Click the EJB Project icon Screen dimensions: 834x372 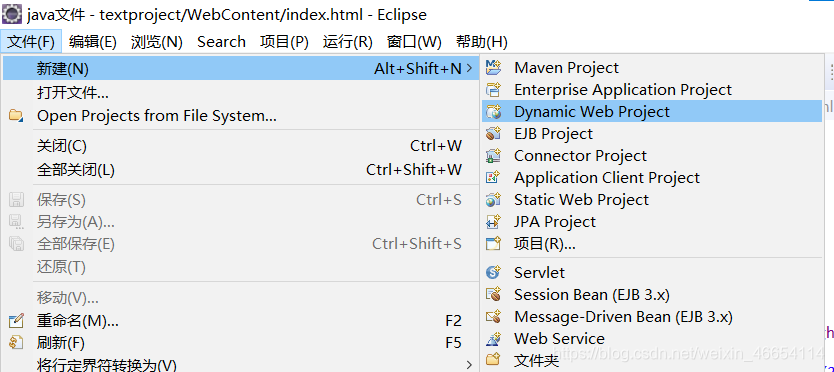494,134
